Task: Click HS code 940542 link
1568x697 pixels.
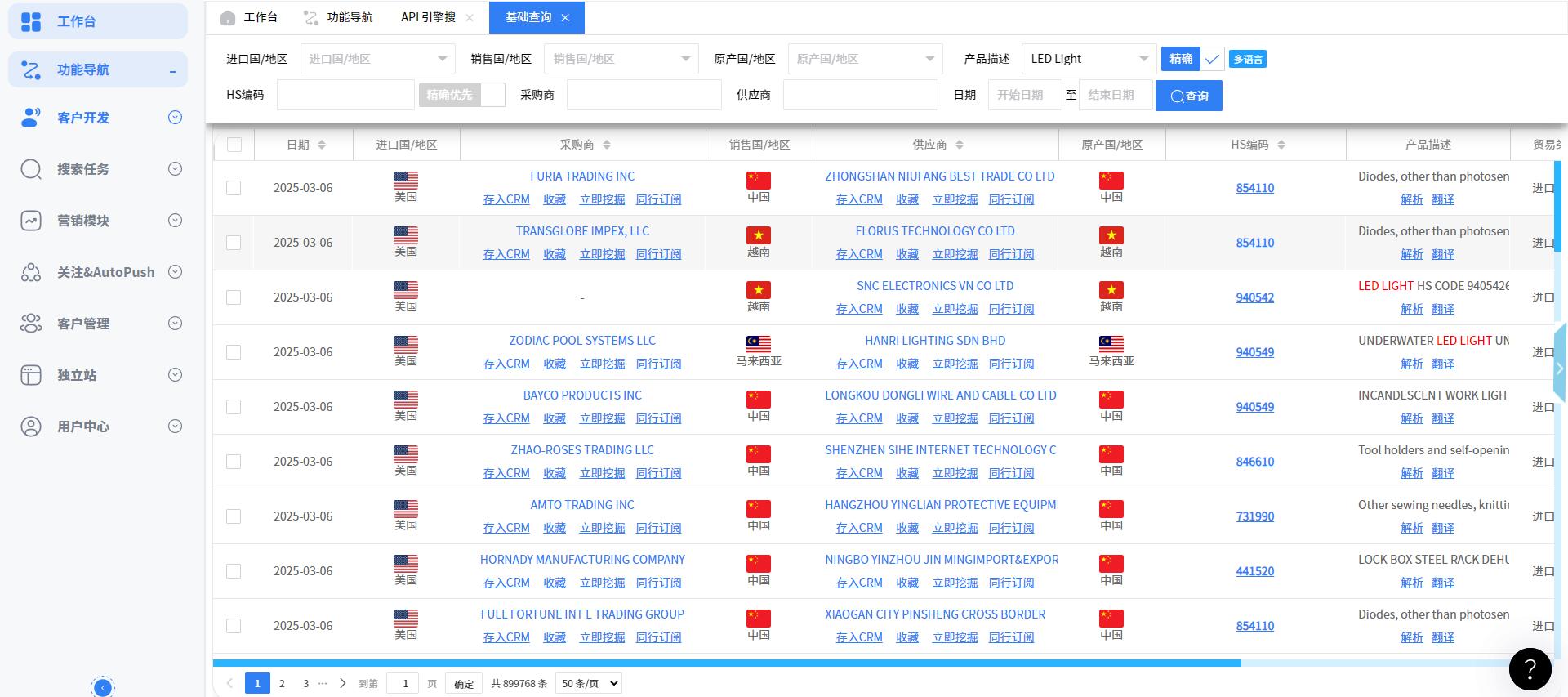Action: coord(1255,297)
